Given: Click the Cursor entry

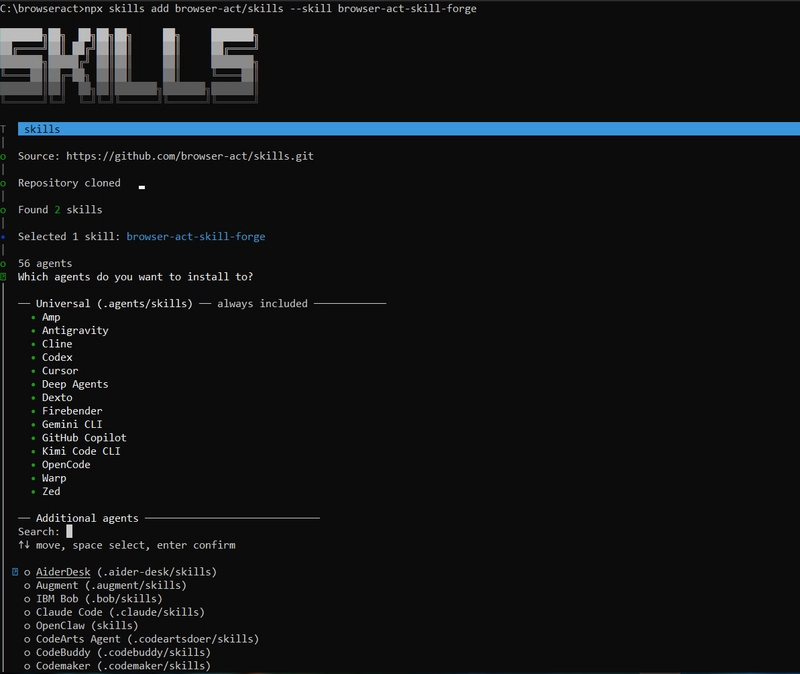Looking at the screenshot, I should pos(60,370).
